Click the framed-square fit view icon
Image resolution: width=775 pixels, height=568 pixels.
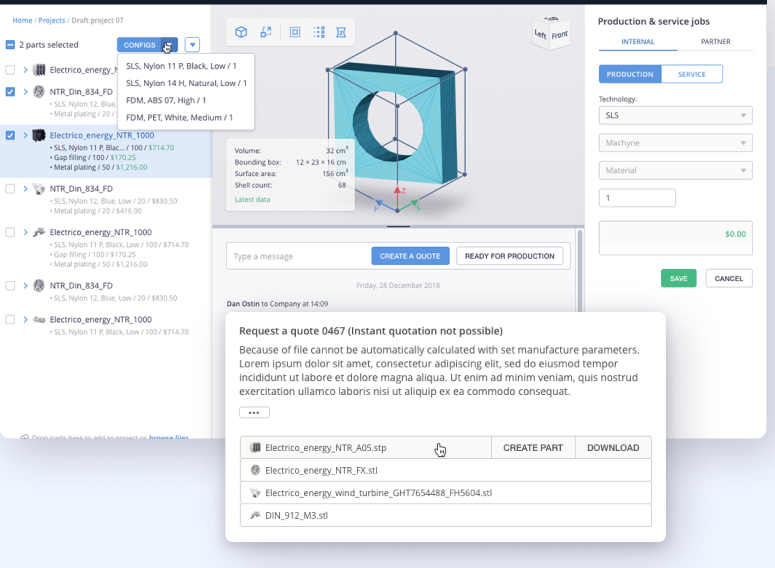(295, 32)
